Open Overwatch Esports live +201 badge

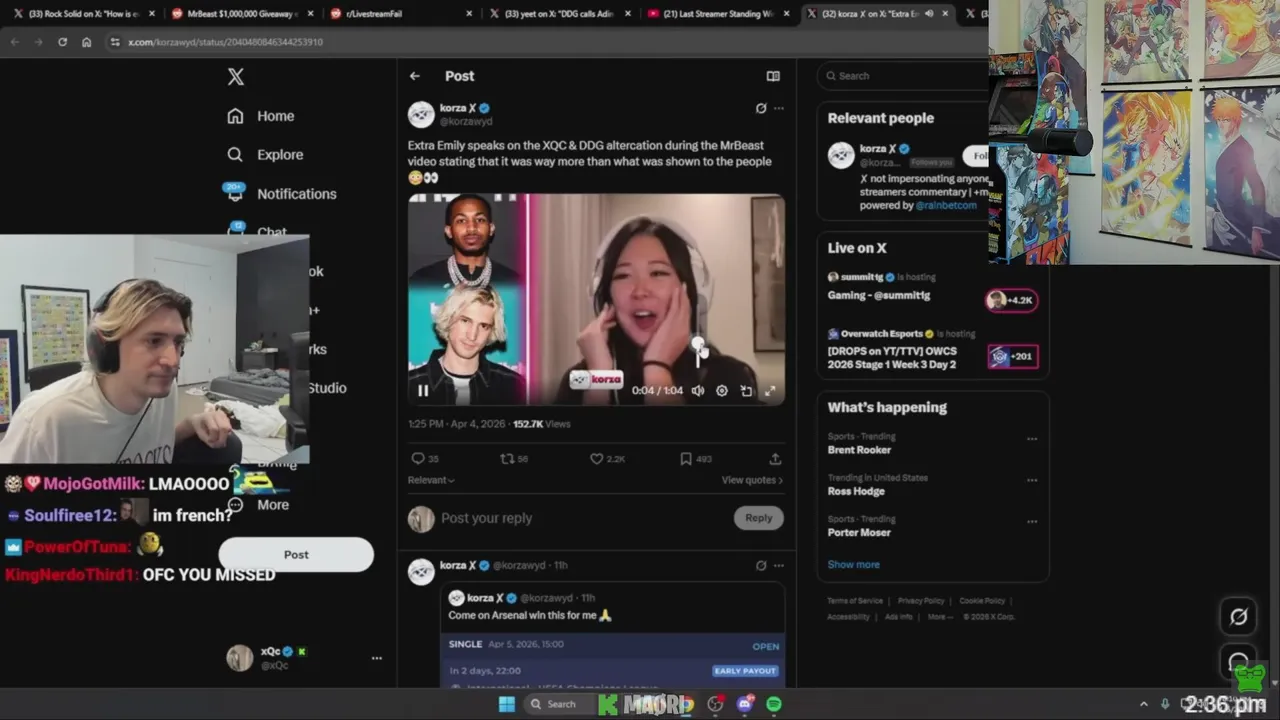coord(1012,356)
